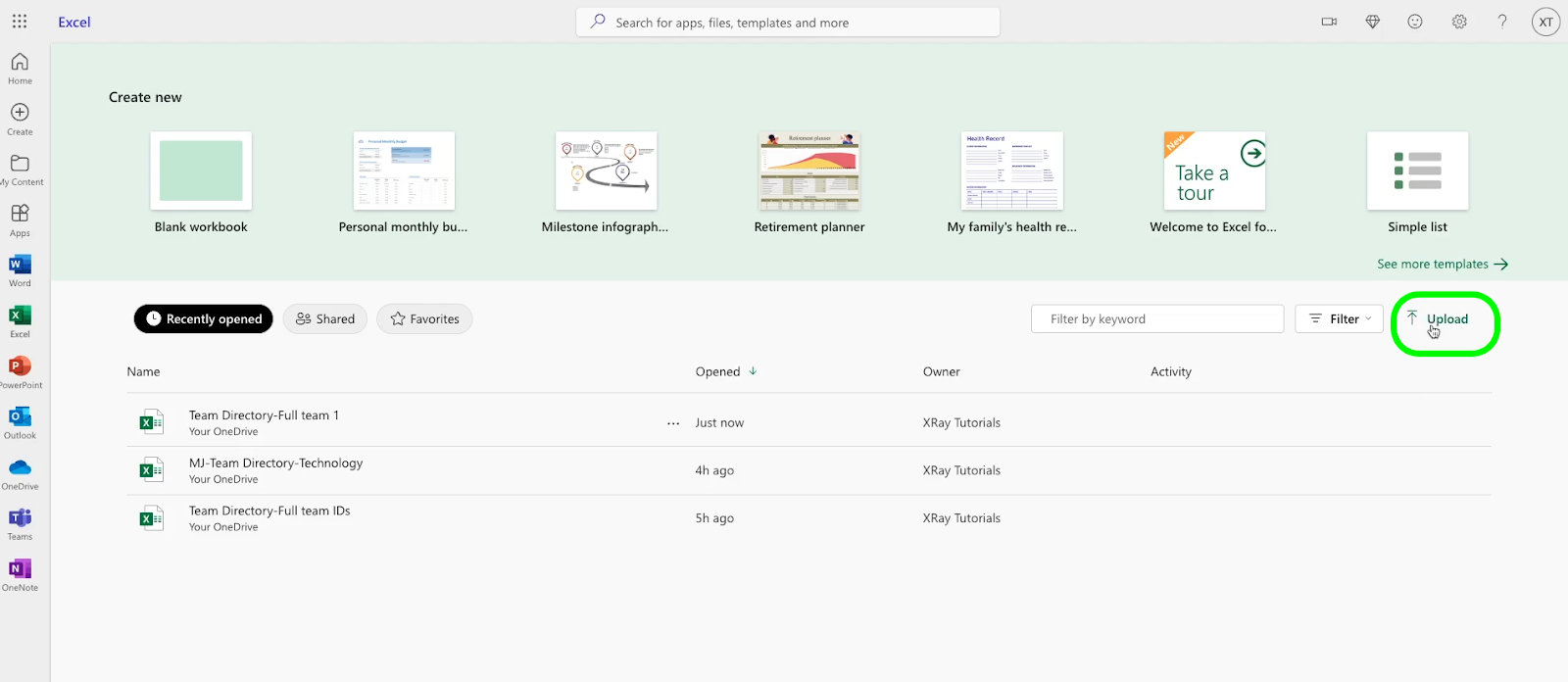
Task: Open the file MJ-Team Directory-Technology
Action: (x=275, y=463)
